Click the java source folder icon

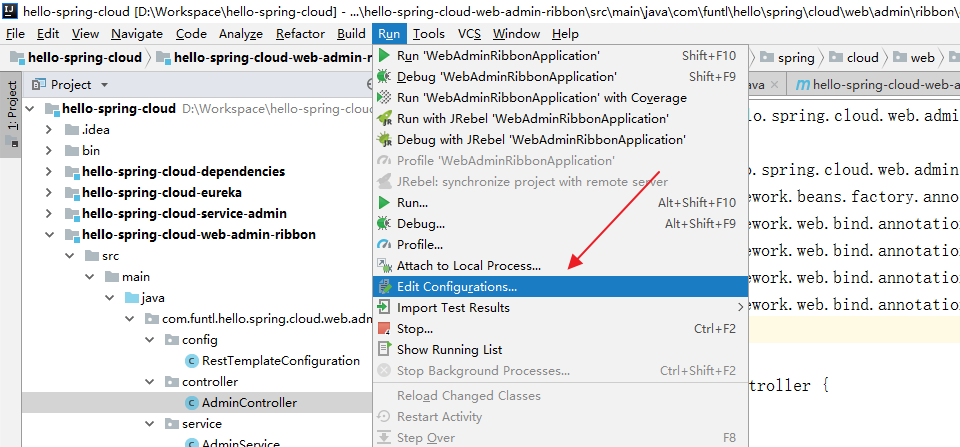point(132,298)
